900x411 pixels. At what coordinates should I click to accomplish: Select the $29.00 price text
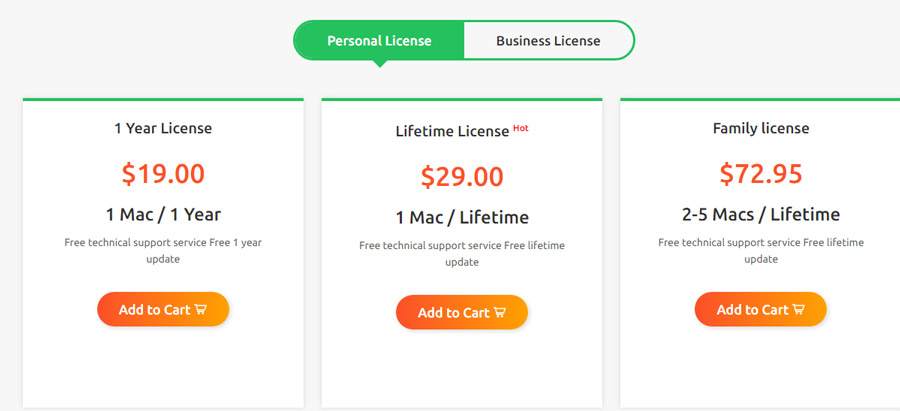pos(461,177)
